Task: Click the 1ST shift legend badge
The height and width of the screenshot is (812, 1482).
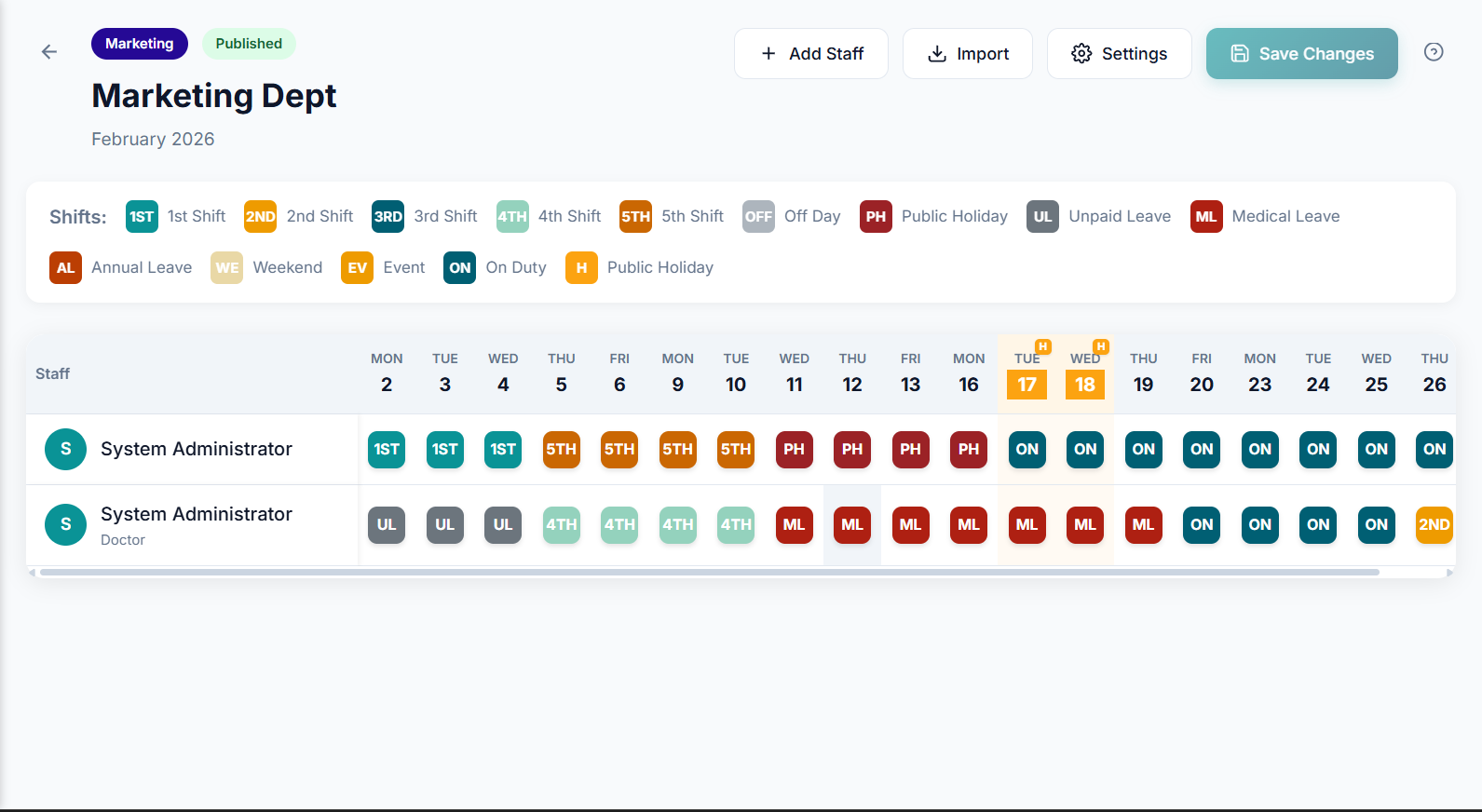Action: 142,217
